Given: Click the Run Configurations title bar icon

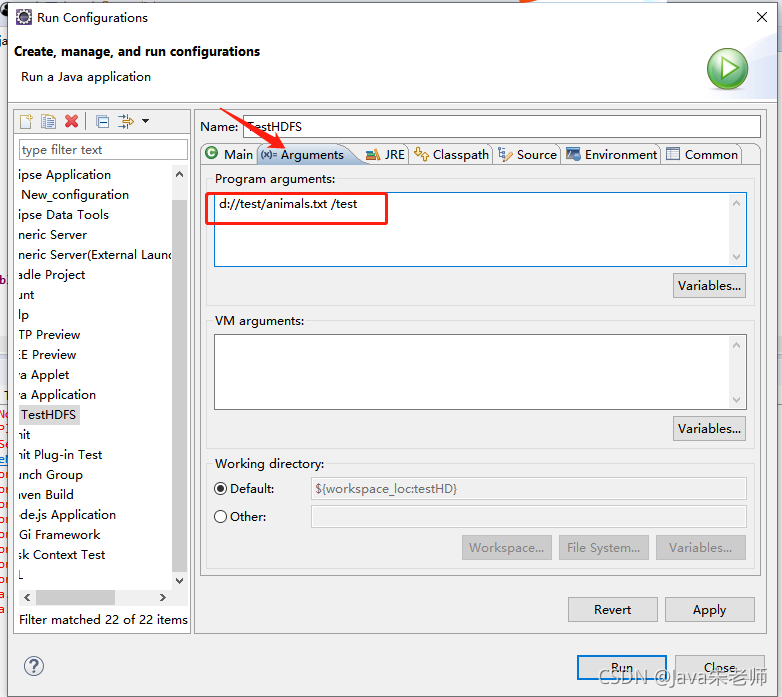Looking at the screenshot, I should click(x=23, y=17).
